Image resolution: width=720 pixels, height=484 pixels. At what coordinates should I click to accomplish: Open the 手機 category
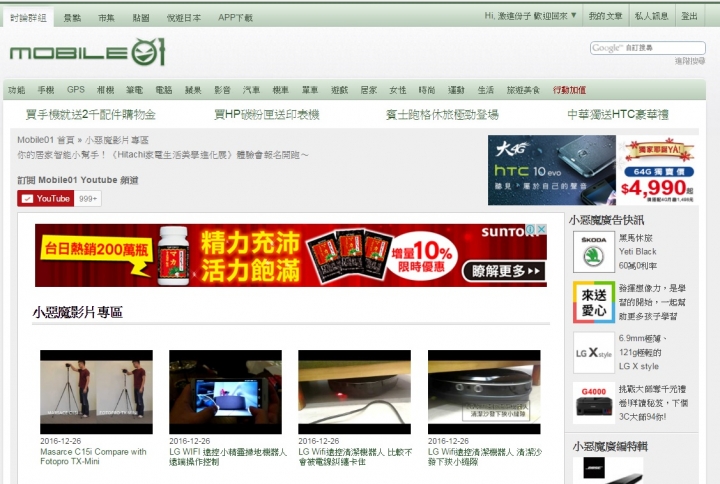point(46,90)
